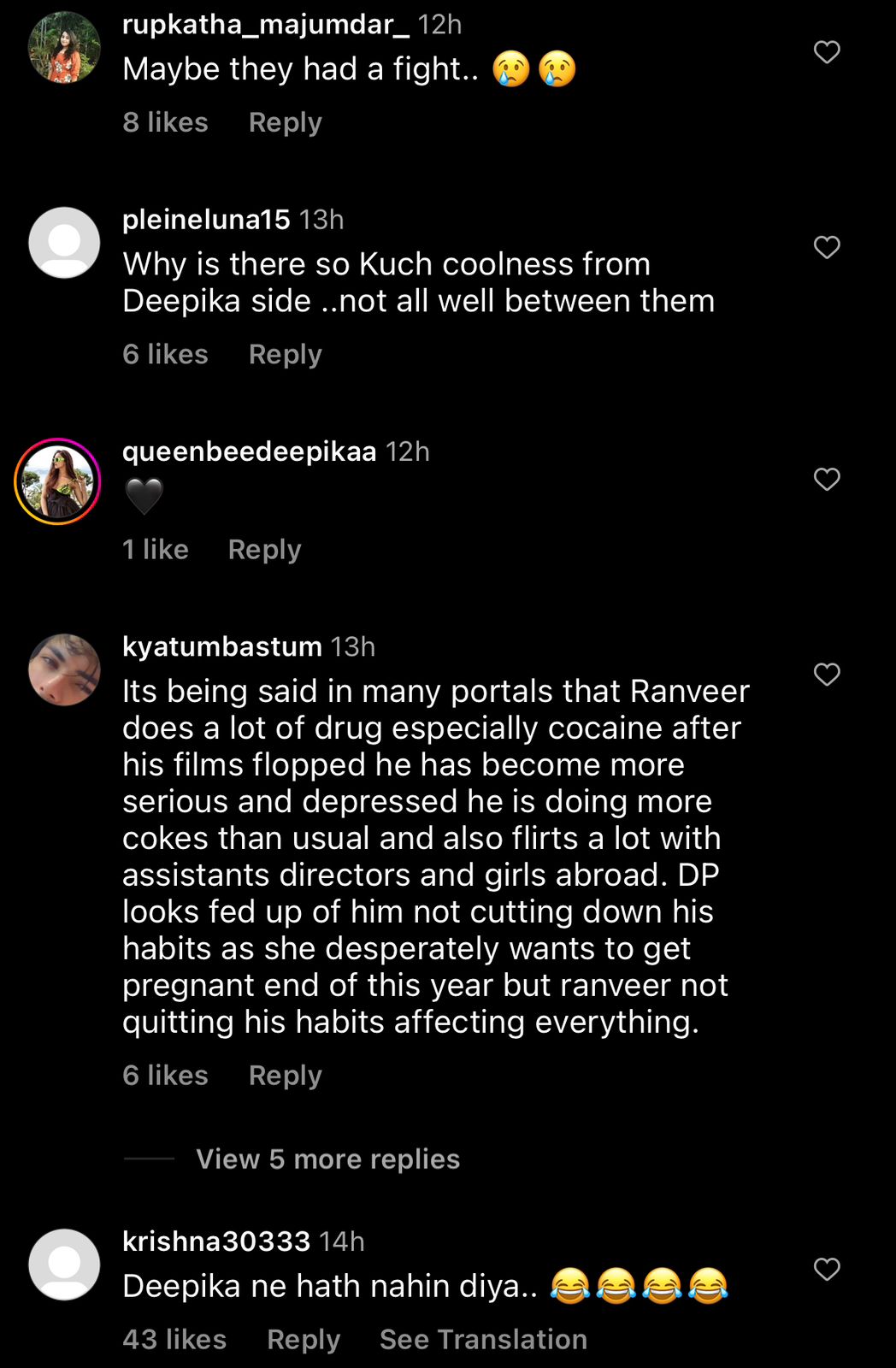Image resolution: width=896 pixels, height=1368 pixels.
Task: Like queenbeedeepikaa's black heart comment
Action: tap(826, 479)
